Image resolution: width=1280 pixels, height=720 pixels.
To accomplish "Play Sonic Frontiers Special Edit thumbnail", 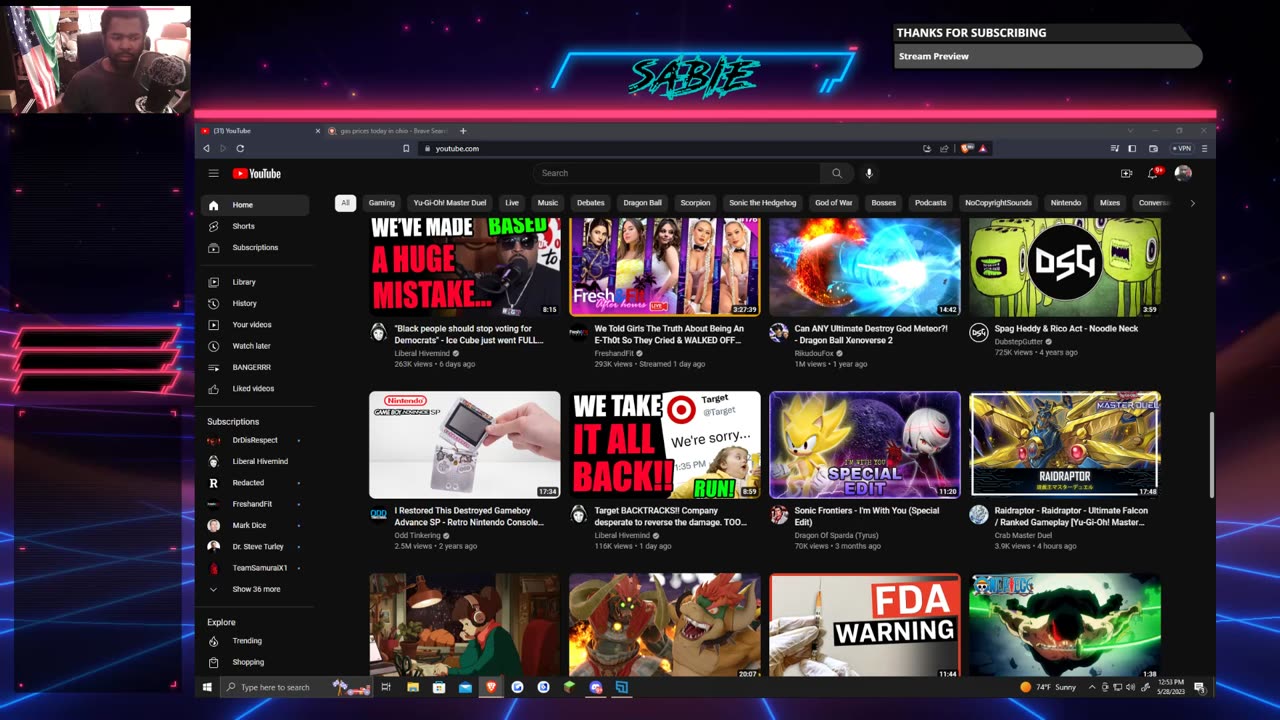I will point(865,445).
